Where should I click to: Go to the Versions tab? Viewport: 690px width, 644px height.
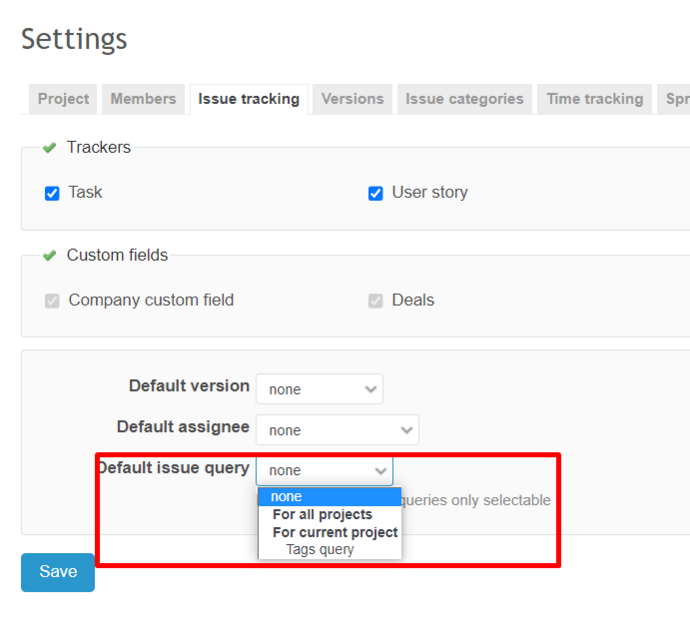pos(352,99)
